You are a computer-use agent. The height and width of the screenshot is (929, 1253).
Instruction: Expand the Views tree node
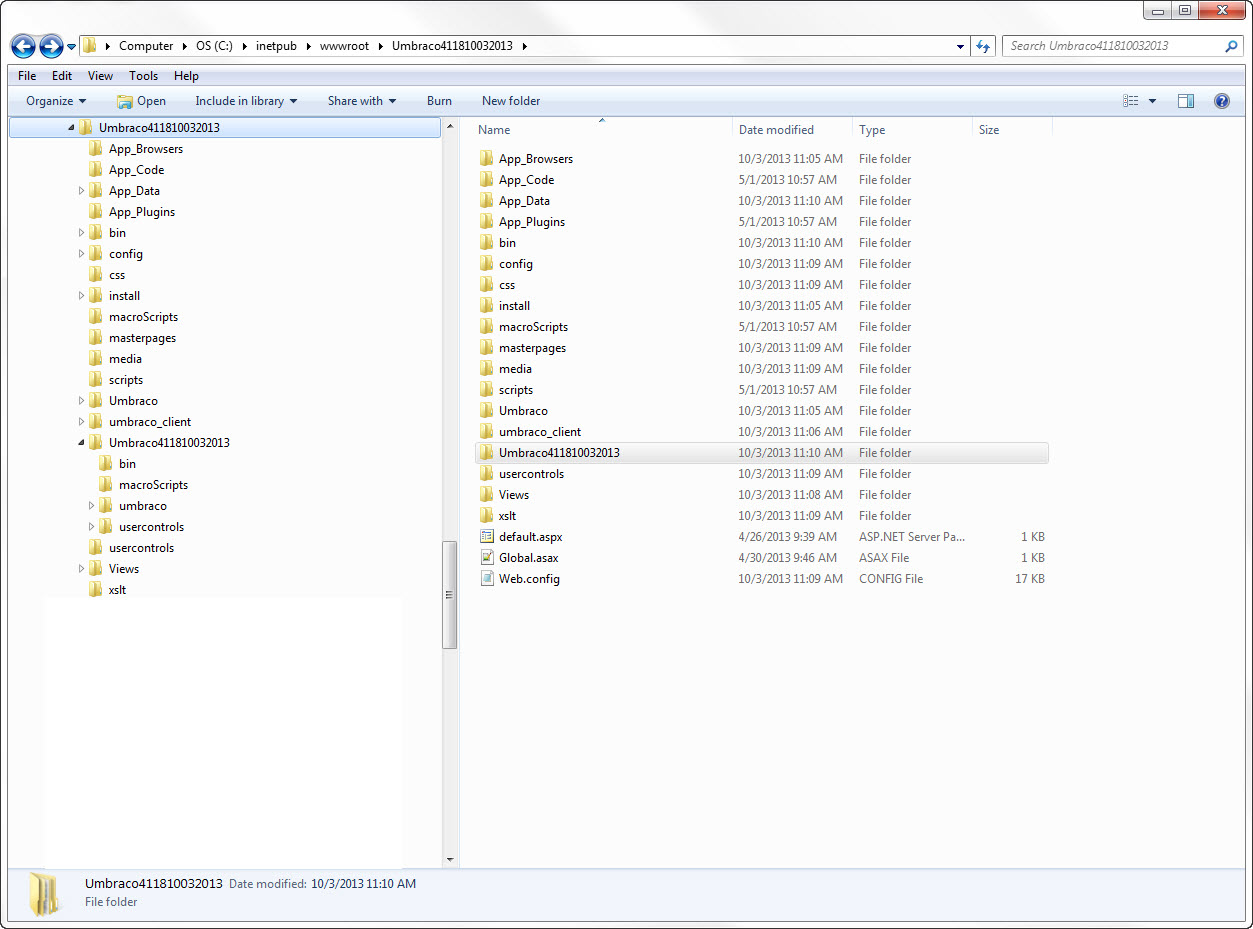(x=81, y=569)
